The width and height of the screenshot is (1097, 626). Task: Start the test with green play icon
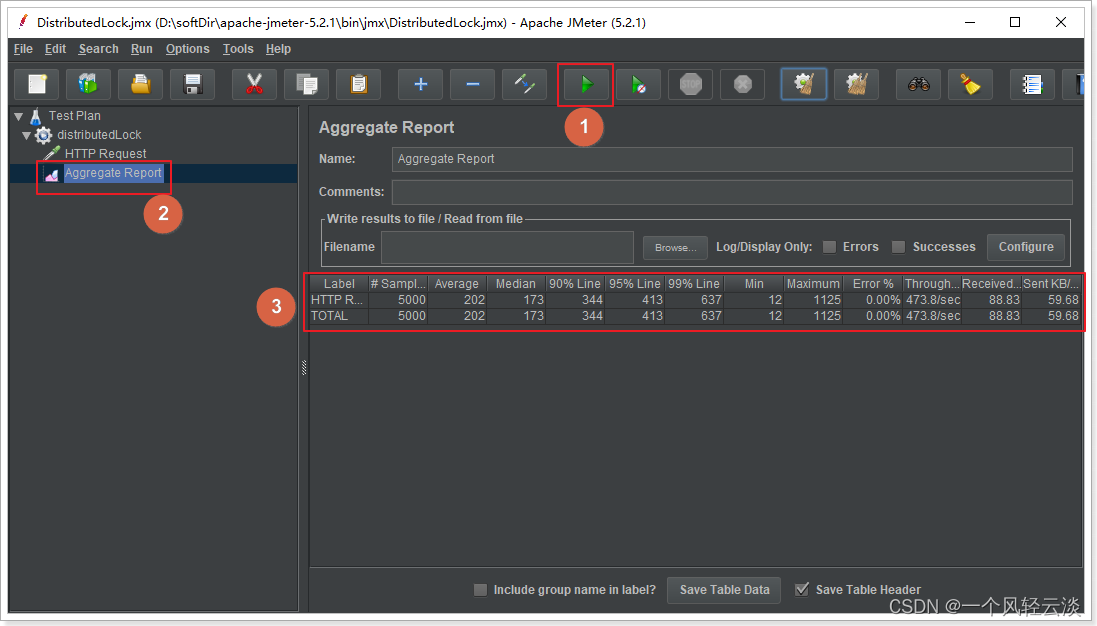(x=586, y=85)
